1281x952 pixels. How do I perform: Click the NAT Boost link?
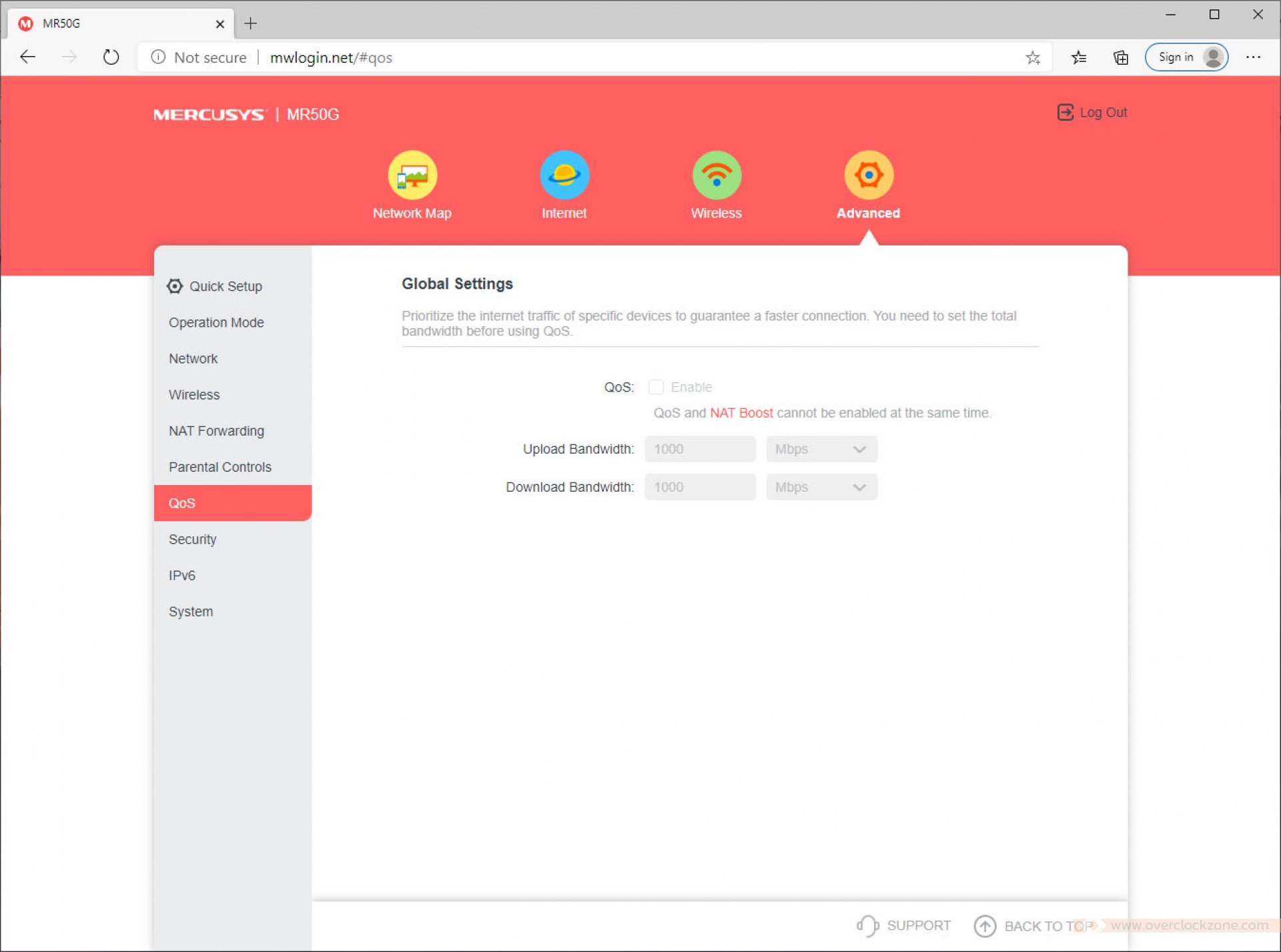pos(741,413)
